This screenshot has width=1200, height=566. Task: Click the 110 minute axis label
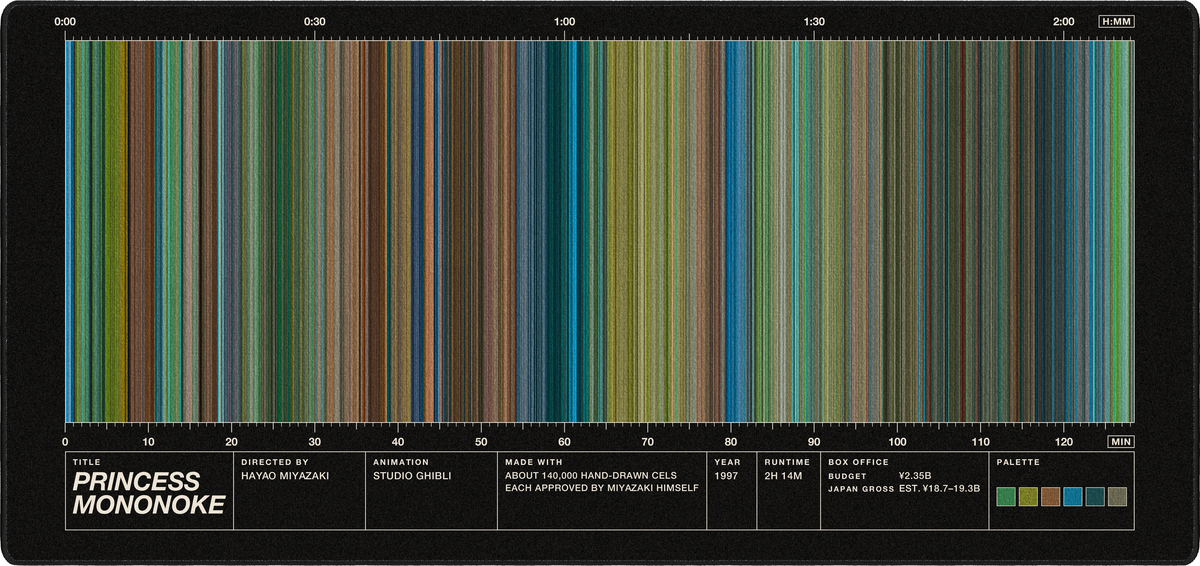coord(980,441)
